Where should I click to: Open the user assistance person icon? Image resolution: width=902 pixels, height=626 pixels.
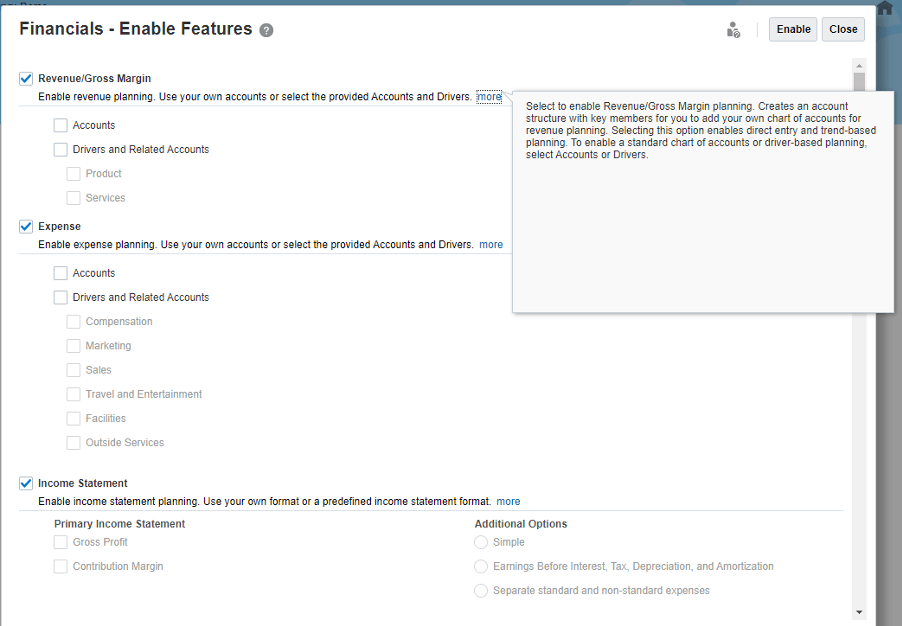click(x=733, y=30)
